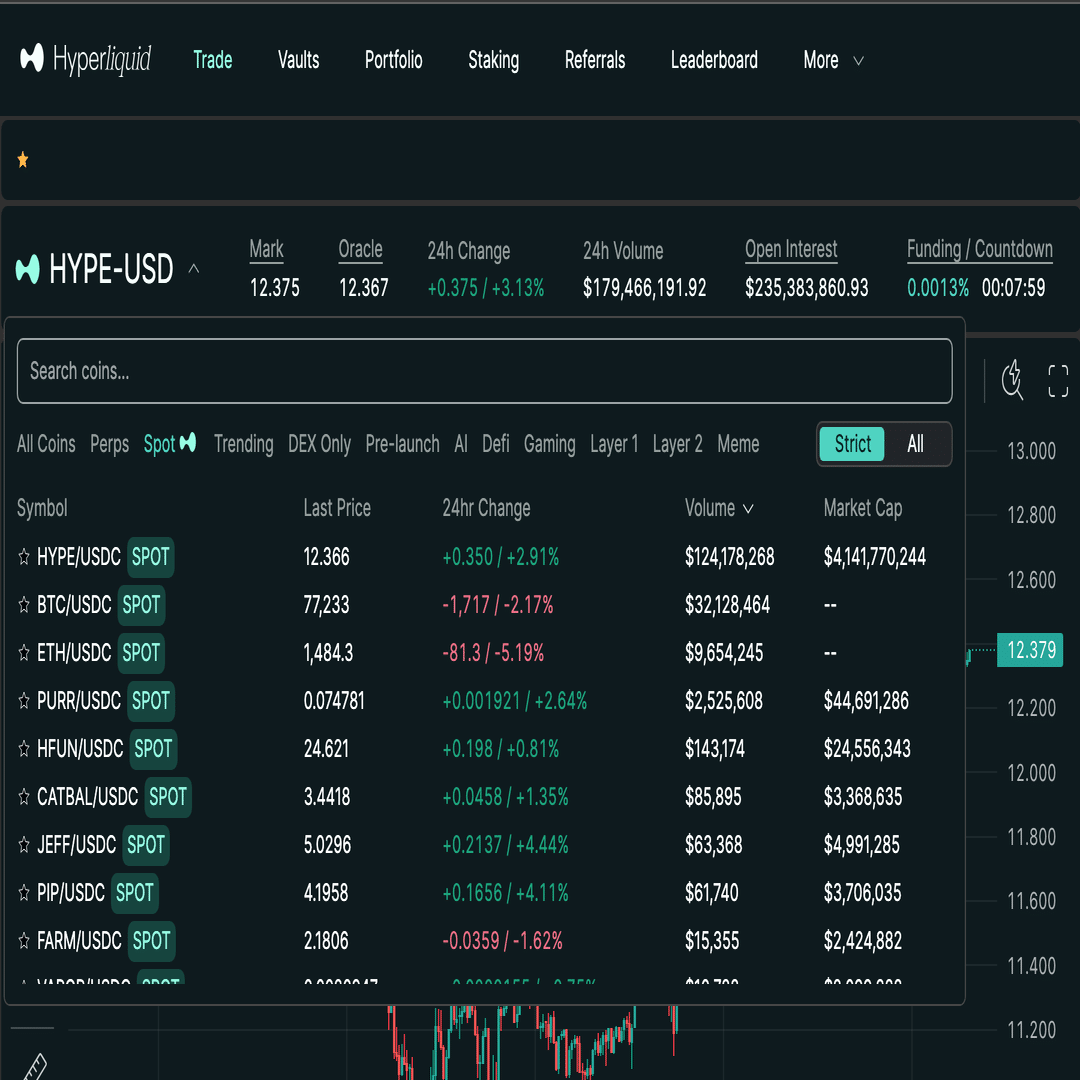The height and width of the screenshot is (1080, 1080).
Task: Filter by Layer 1 tab
Action: pyautogui.click(x=614, y=444)
